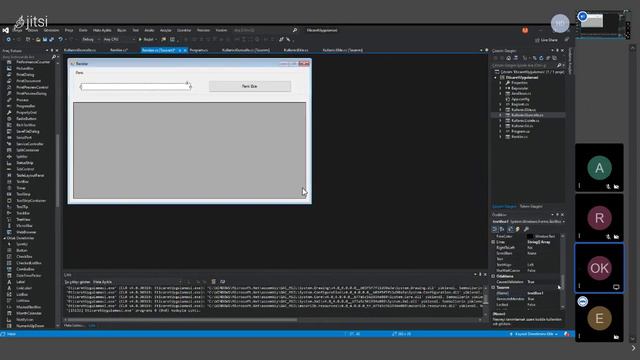Click the Clear All icon in the Output toolbar
The image size is (640, 360).
(213, 282)
